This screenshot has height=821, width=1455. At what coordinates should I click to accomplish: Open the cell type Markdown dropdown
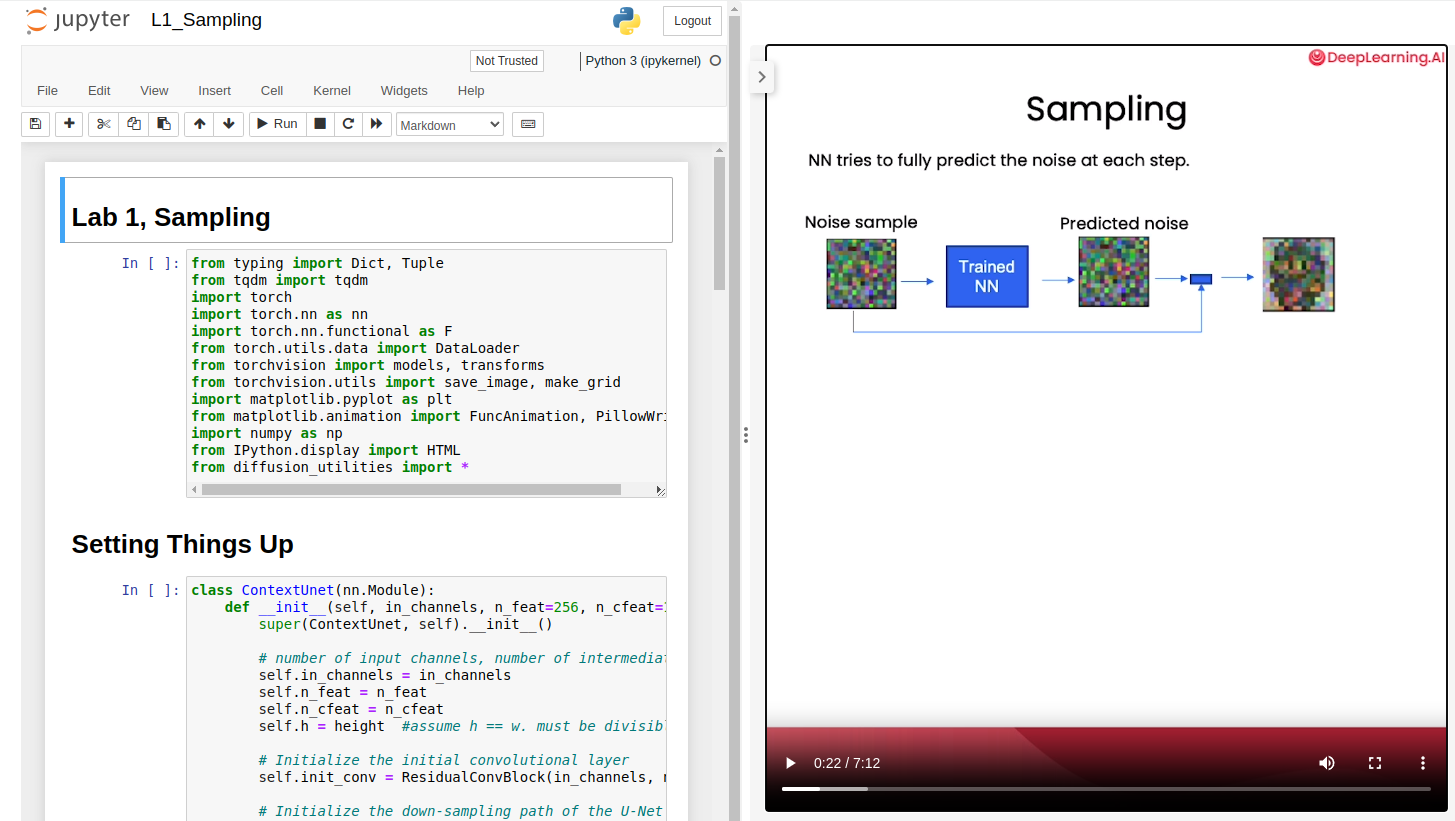coord(450,125)
